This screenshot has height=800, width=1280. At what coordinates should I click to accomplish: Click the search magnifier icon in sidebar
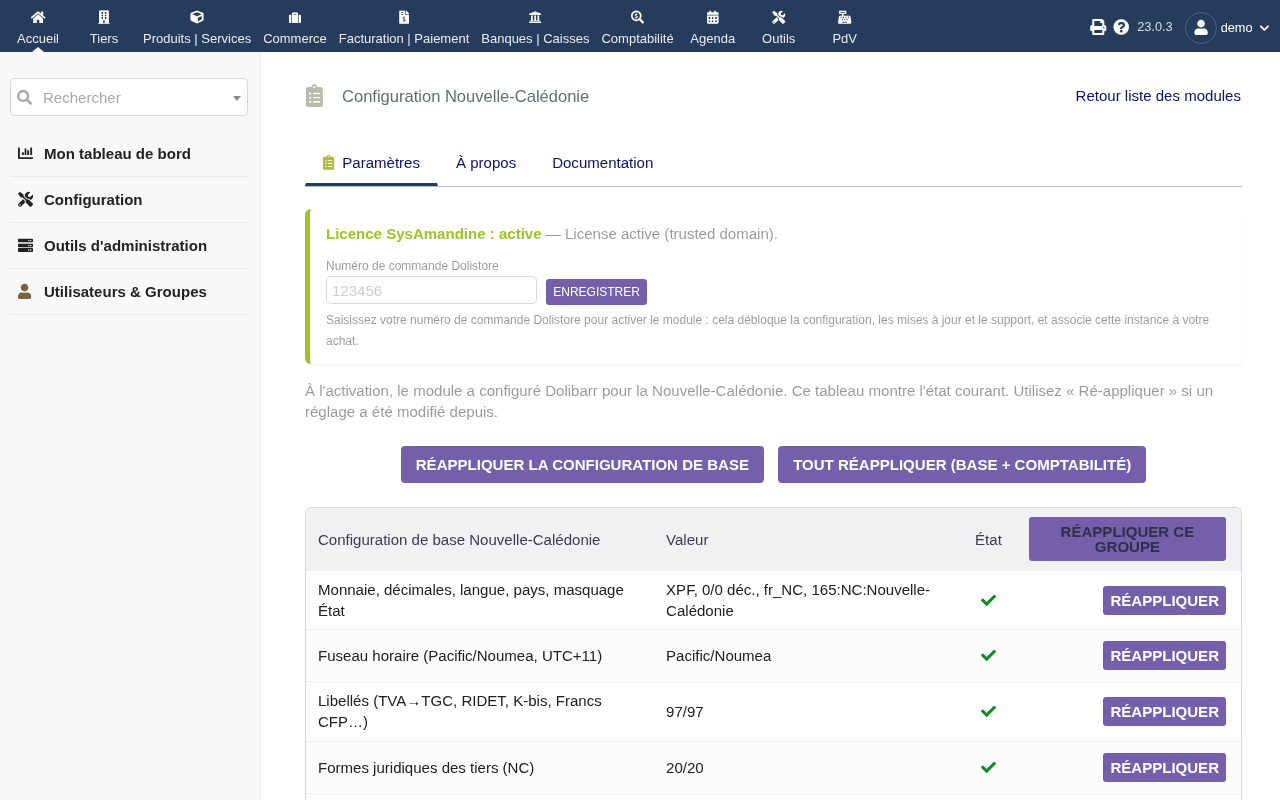25,97
